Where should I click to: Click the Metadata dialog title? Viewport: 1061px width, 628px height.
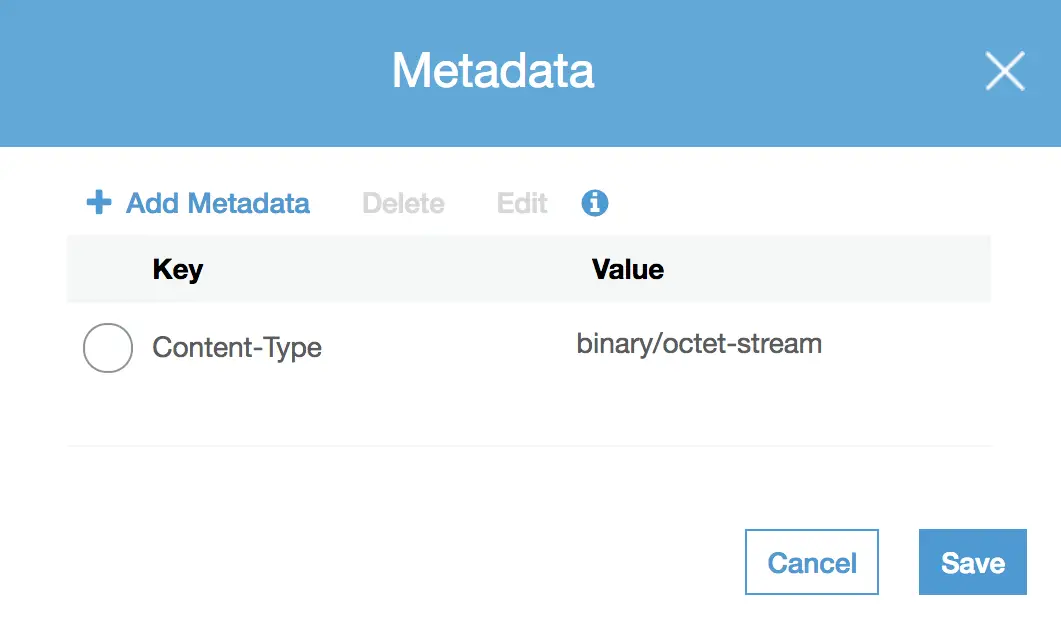tap(493, 70)
